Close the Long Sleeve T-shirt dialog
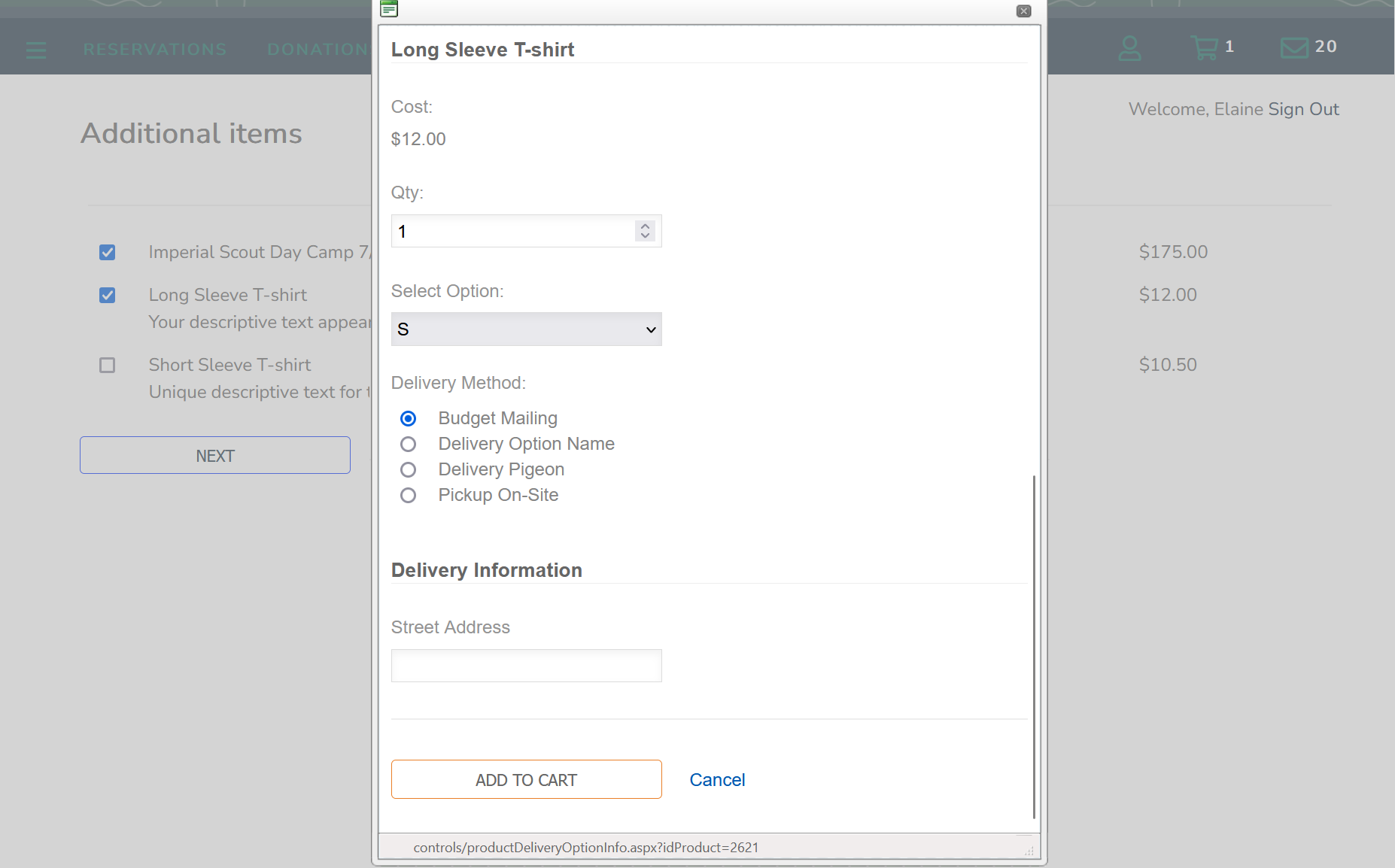 point(1023,11)
